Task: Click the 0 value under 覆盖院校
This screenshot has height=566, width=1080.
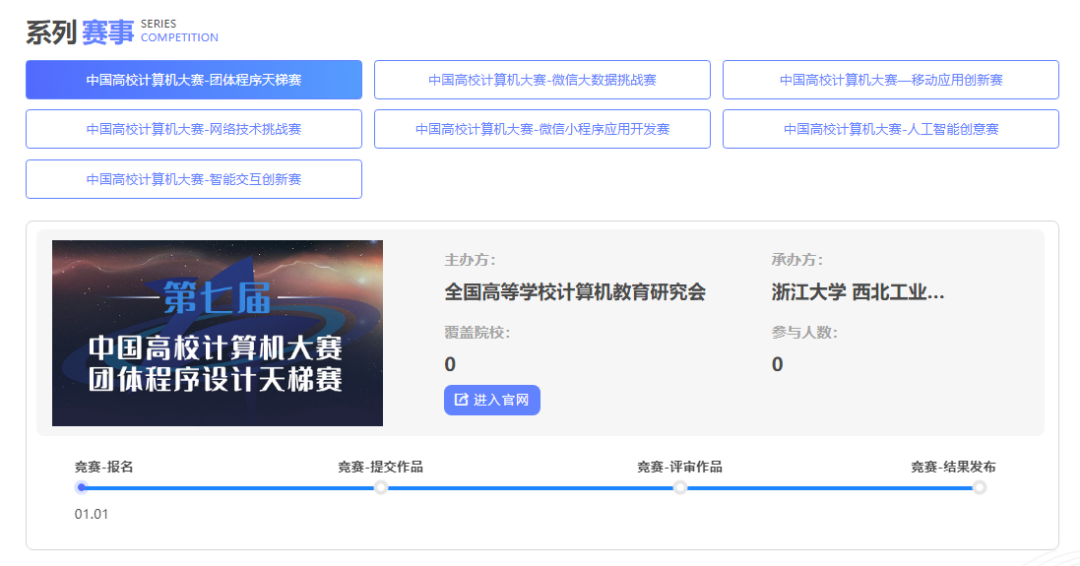Action: click(x=450, y=364)
